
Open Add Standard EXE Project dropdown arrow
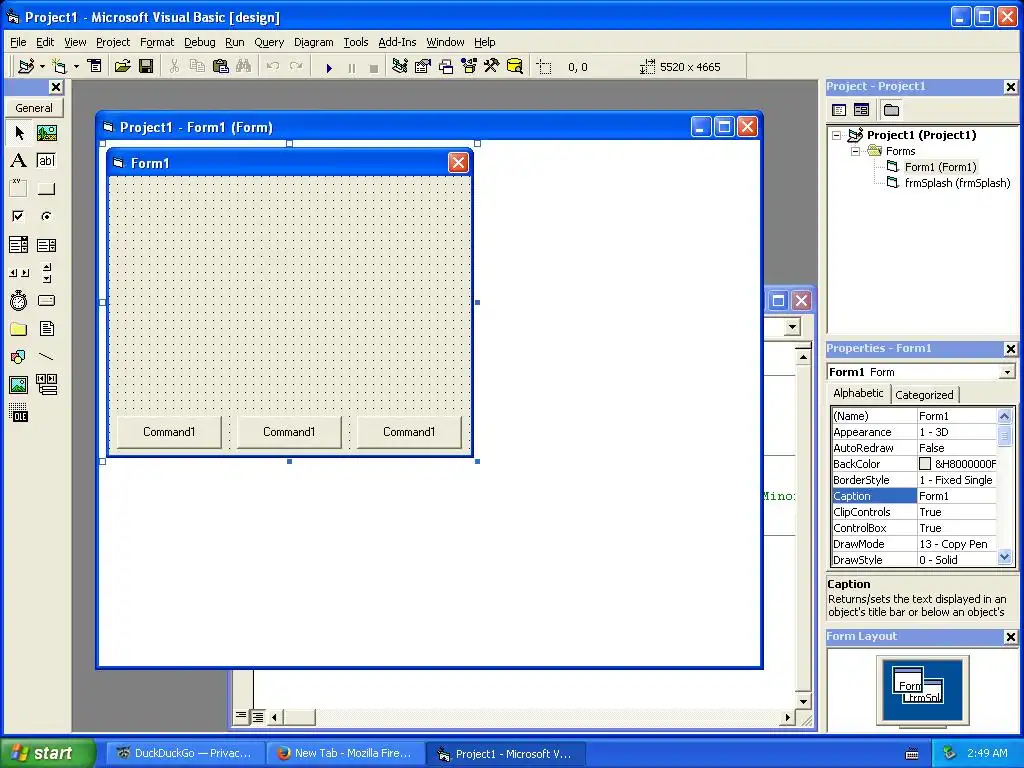coord(42,67)
